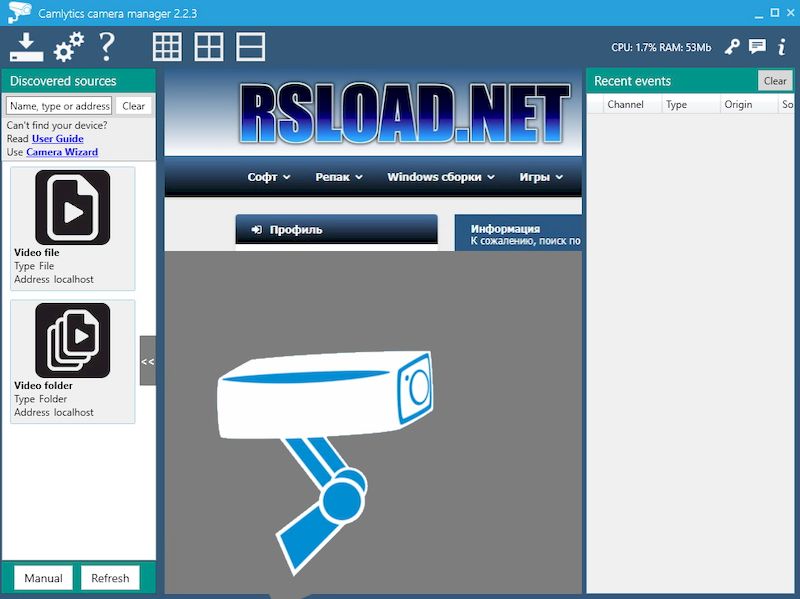The height and width of the screenshot is (599, 800).
Task: Expand the Windows сборки dropdown menu
Action: [441, 177]
